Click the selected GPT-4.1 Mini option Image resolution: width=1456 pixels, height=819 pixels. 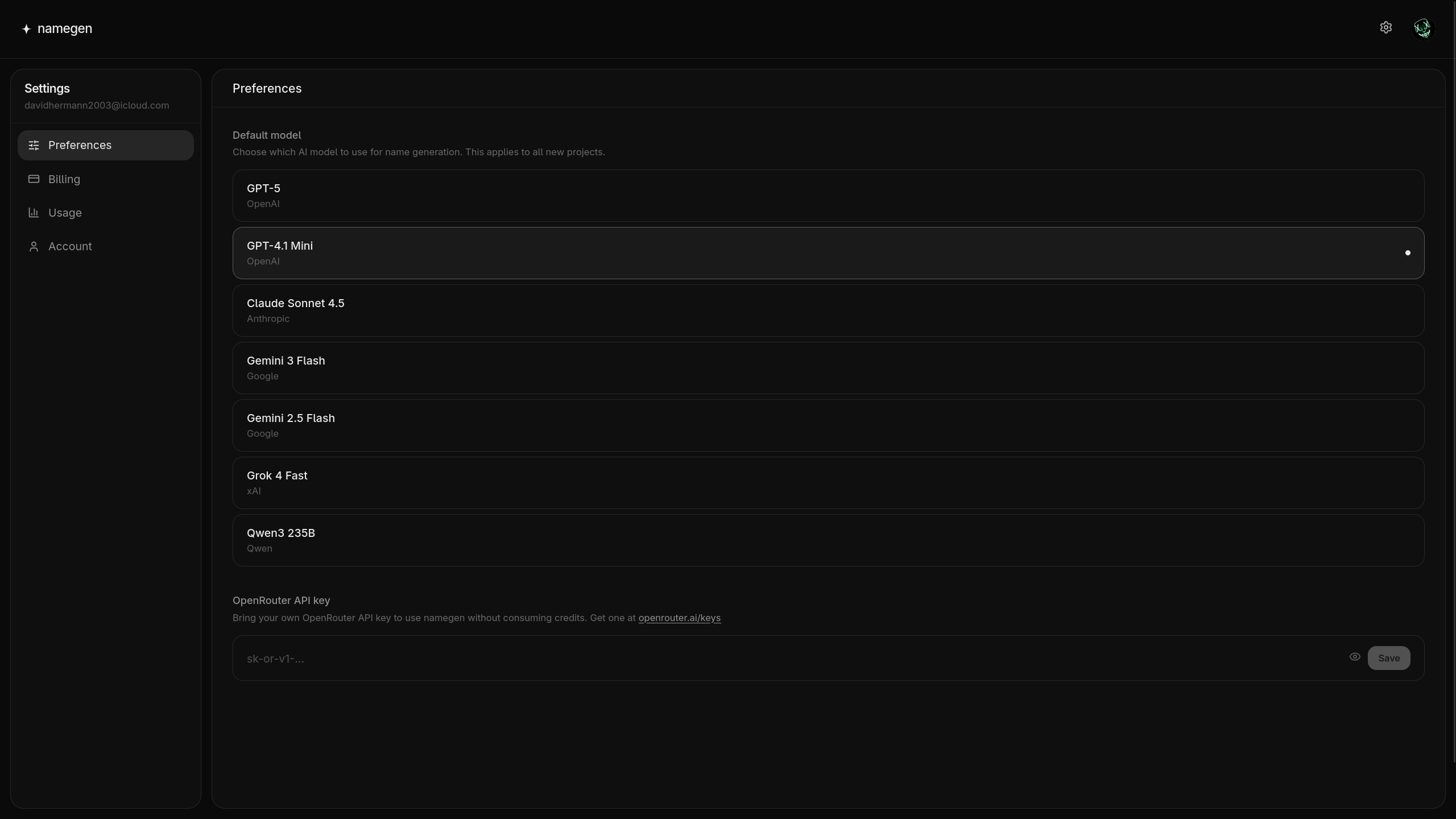pos(828,253)
